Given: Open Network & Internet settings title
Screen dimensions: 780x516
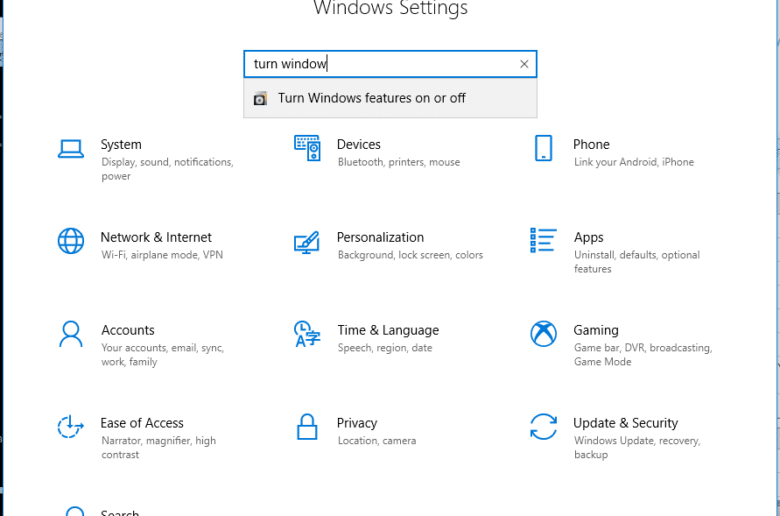Looking at the screenshot, I should (x=156, y=237).
